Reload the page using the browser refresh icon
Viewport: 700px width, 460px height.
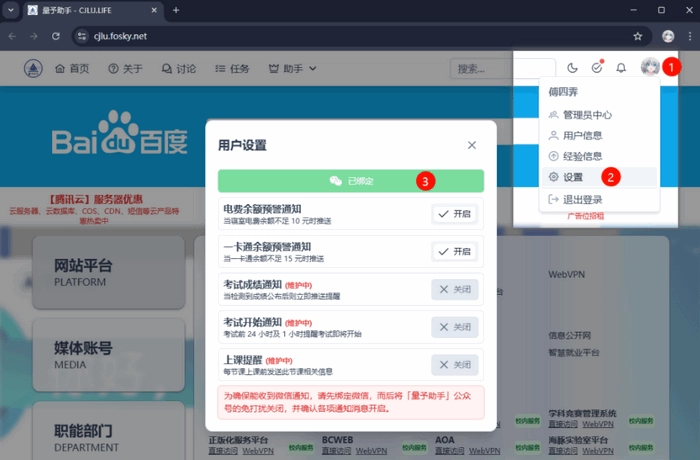tap(58, 36)
